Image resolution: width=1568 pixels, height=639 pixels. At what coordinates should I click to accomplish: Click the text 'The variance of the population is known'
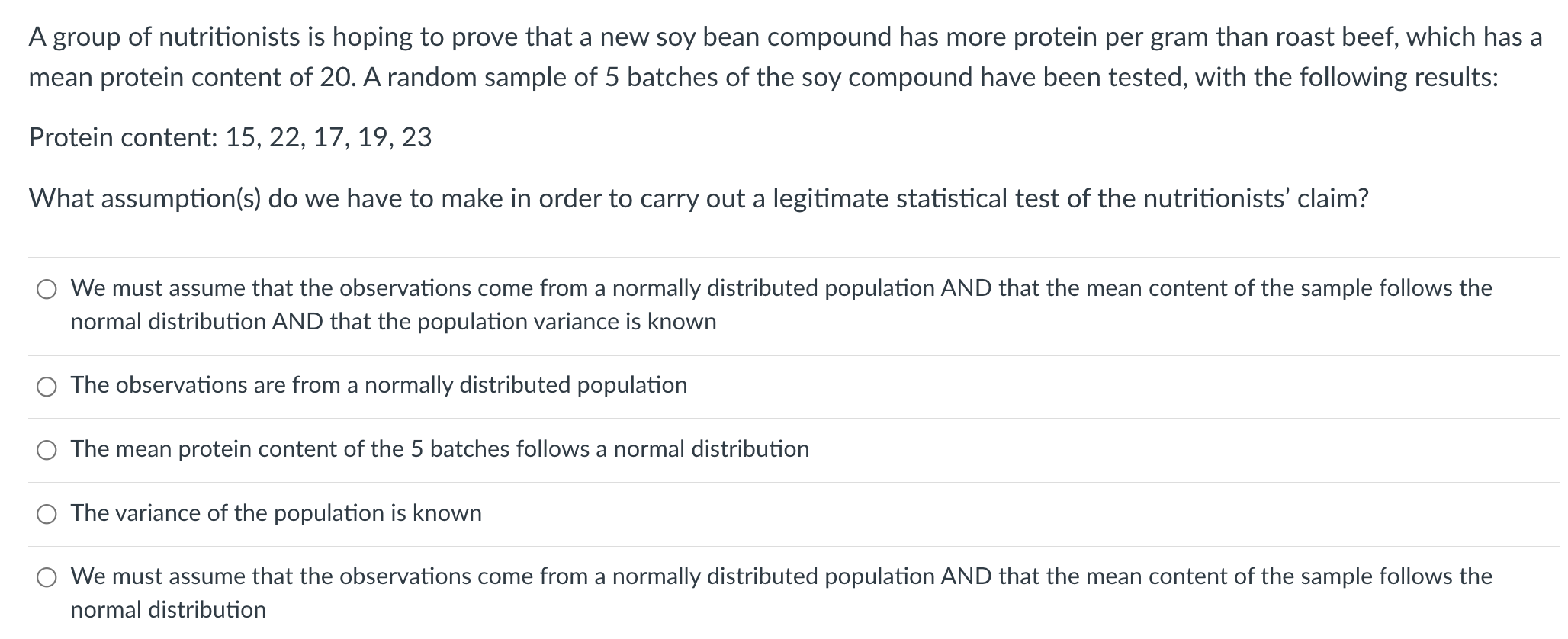pos(276,512)
